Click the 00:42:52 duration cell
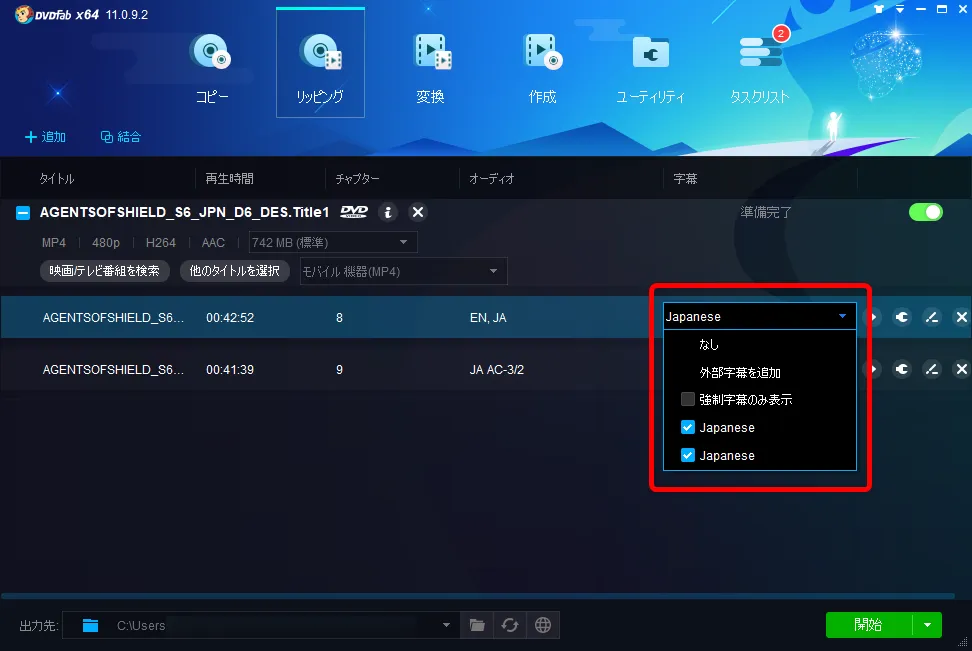Image resolution: width=972 pixels, height=651 pixels. [230, 317]
